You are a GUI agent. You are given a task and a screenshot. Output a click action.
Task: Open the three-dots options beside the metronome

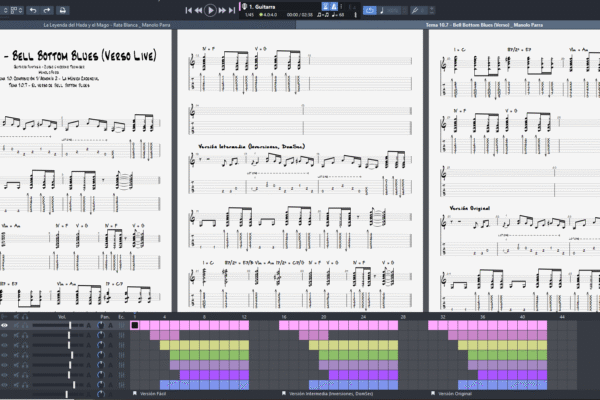(342, 6)
